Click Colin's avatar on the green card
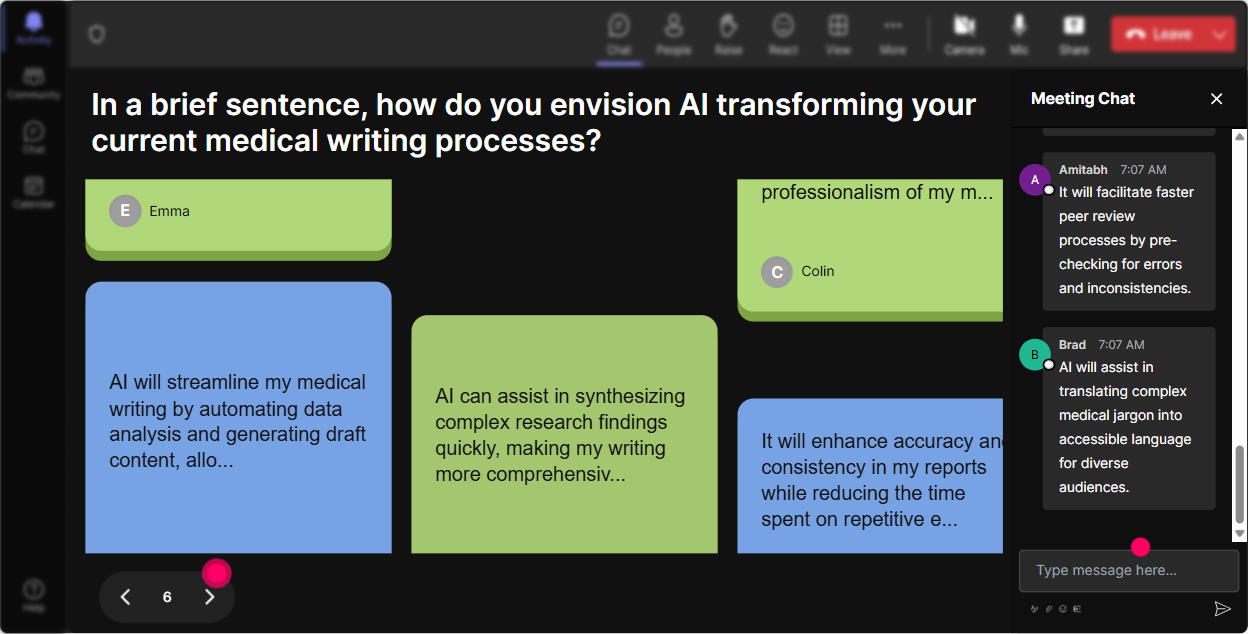The height and width of the screenshot is (634, 1248). [777, 271]
